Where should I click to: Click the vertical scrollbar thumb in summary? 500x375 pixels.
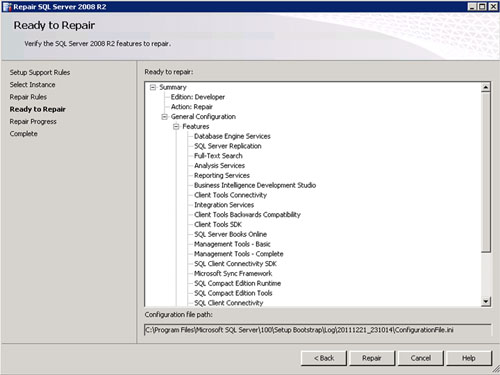(486, 172)
